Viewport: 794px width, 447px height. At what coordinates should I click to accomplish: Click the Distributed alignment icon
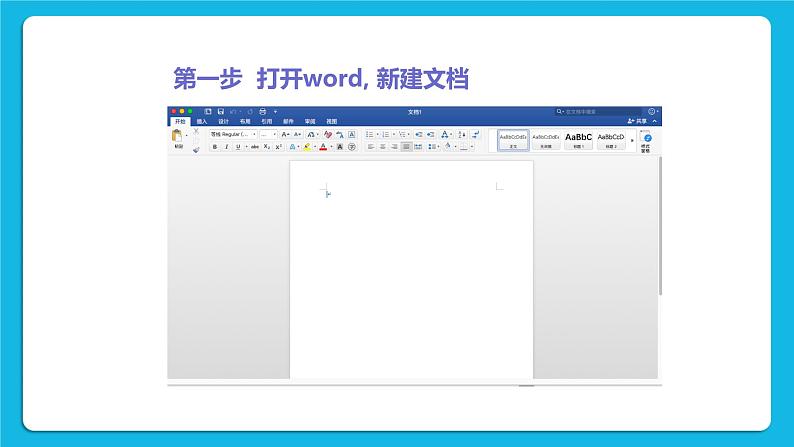coord(418,146)
